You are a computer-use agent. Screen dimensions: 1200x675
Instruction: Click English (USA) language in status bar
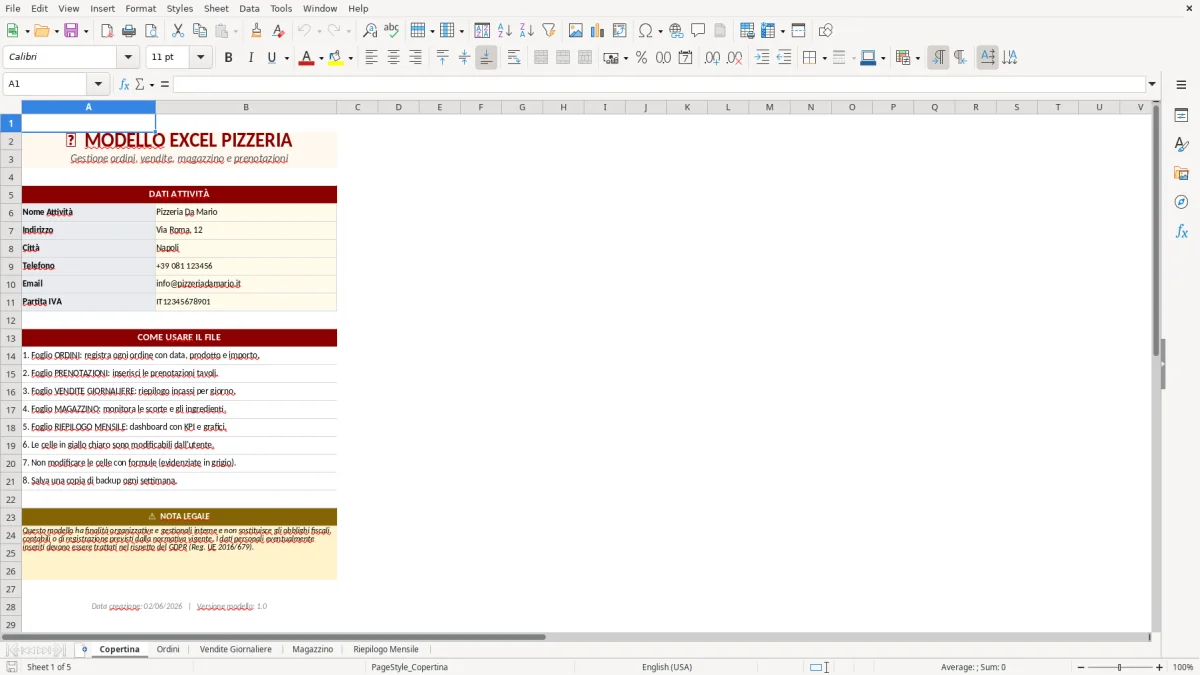(x=667, y=667)
